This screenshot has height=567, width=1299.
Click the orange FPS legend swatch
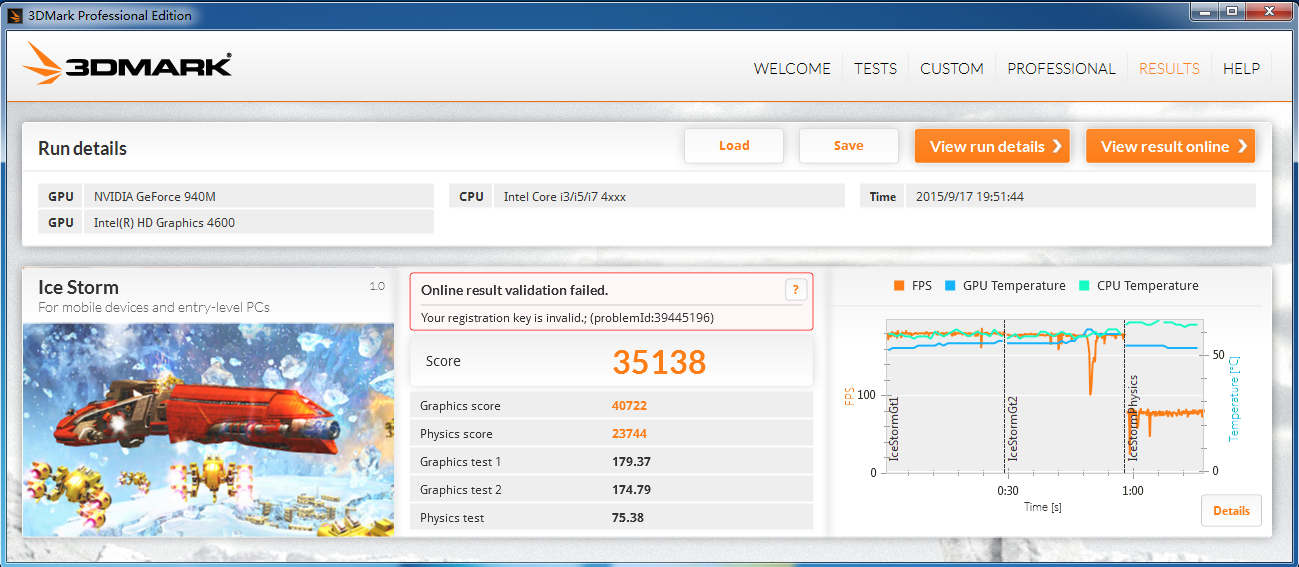(x=900, y=286)
